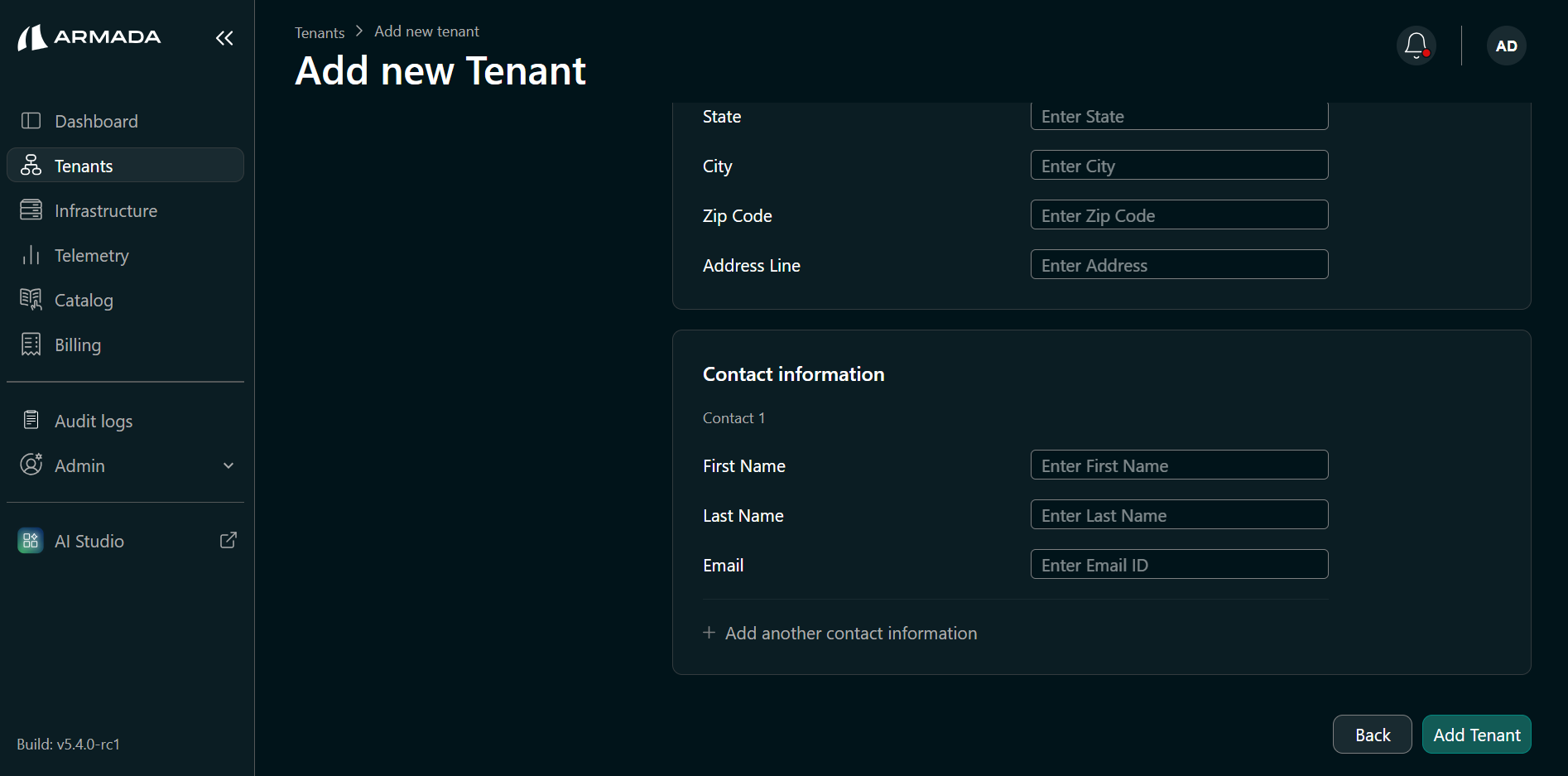Screen dimensions: 1568x776
Task: Focus the Enter Address field
Action: pos(1180,264)
